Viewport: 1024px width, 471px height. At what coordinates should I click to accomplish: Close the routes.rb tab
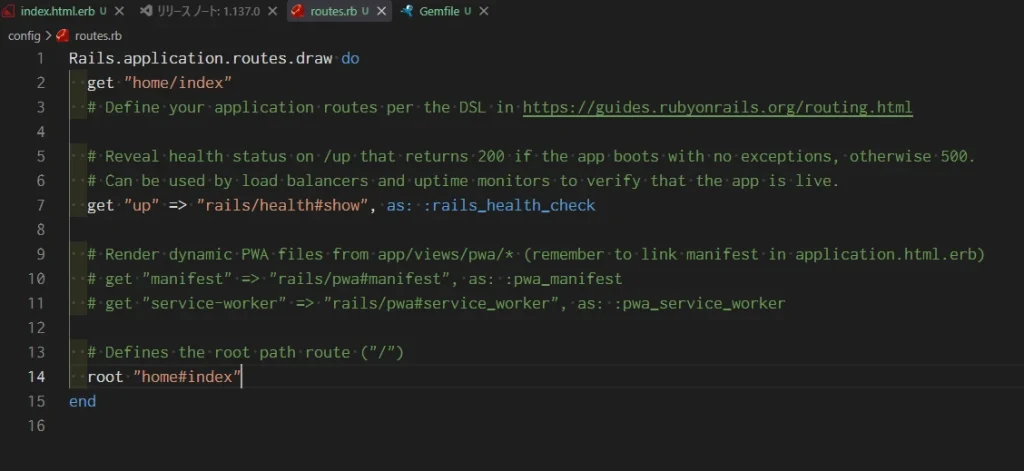[x=381, y=11]
